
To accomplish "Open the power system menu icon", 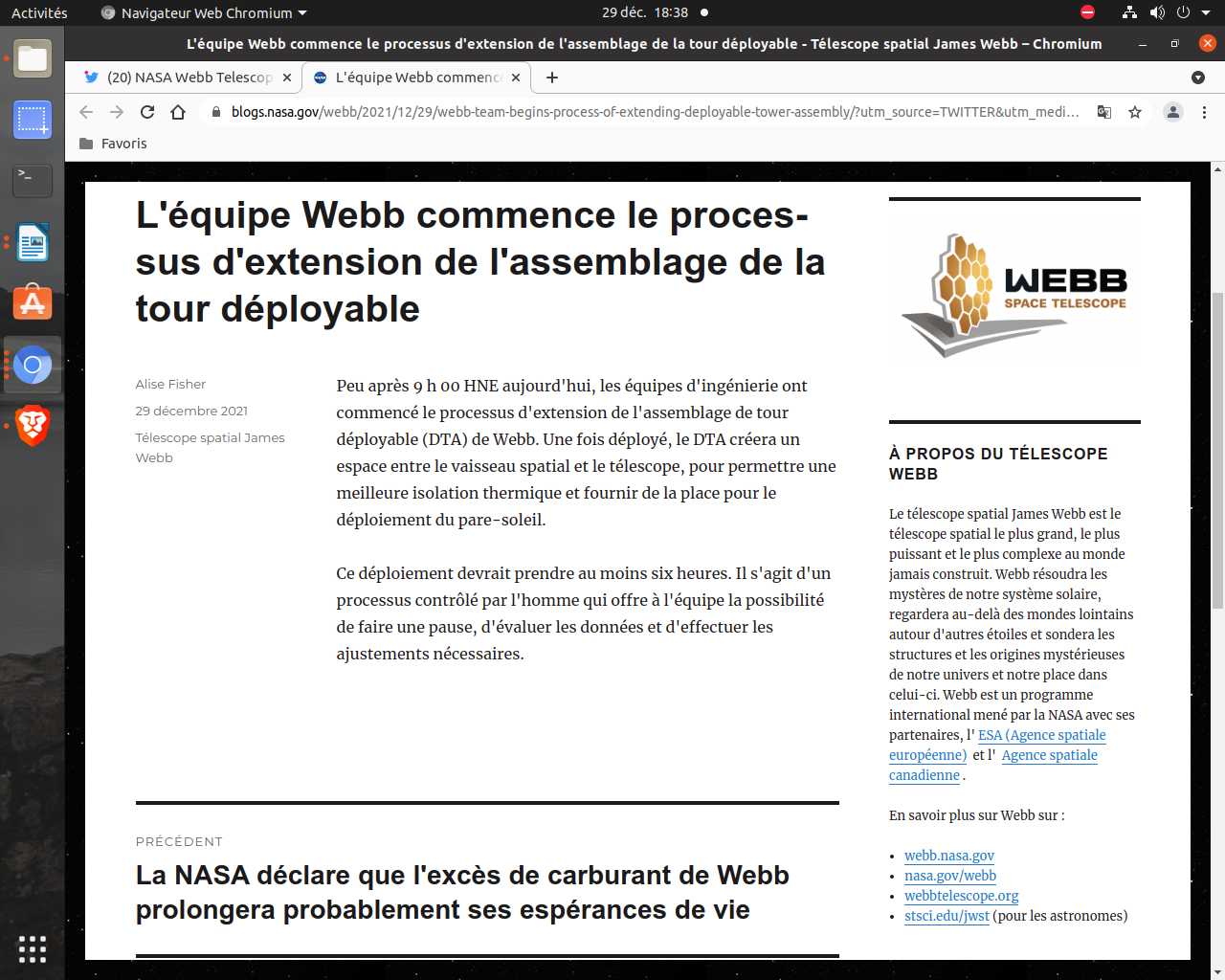I will pos(1183,12).
